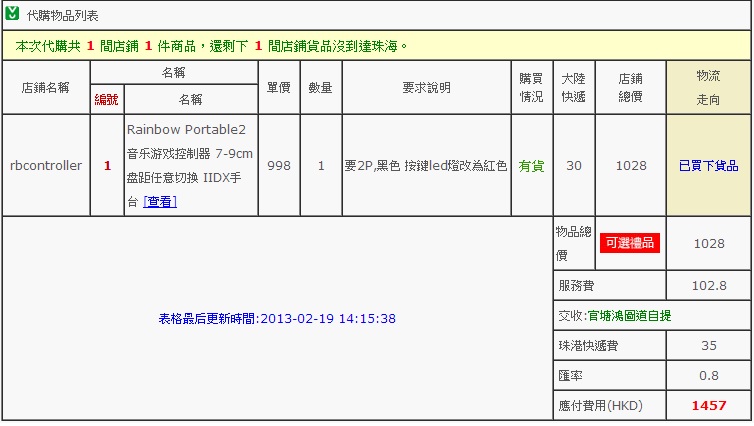Click the 已買下貨品 logistics status link

tap(708, 166)
